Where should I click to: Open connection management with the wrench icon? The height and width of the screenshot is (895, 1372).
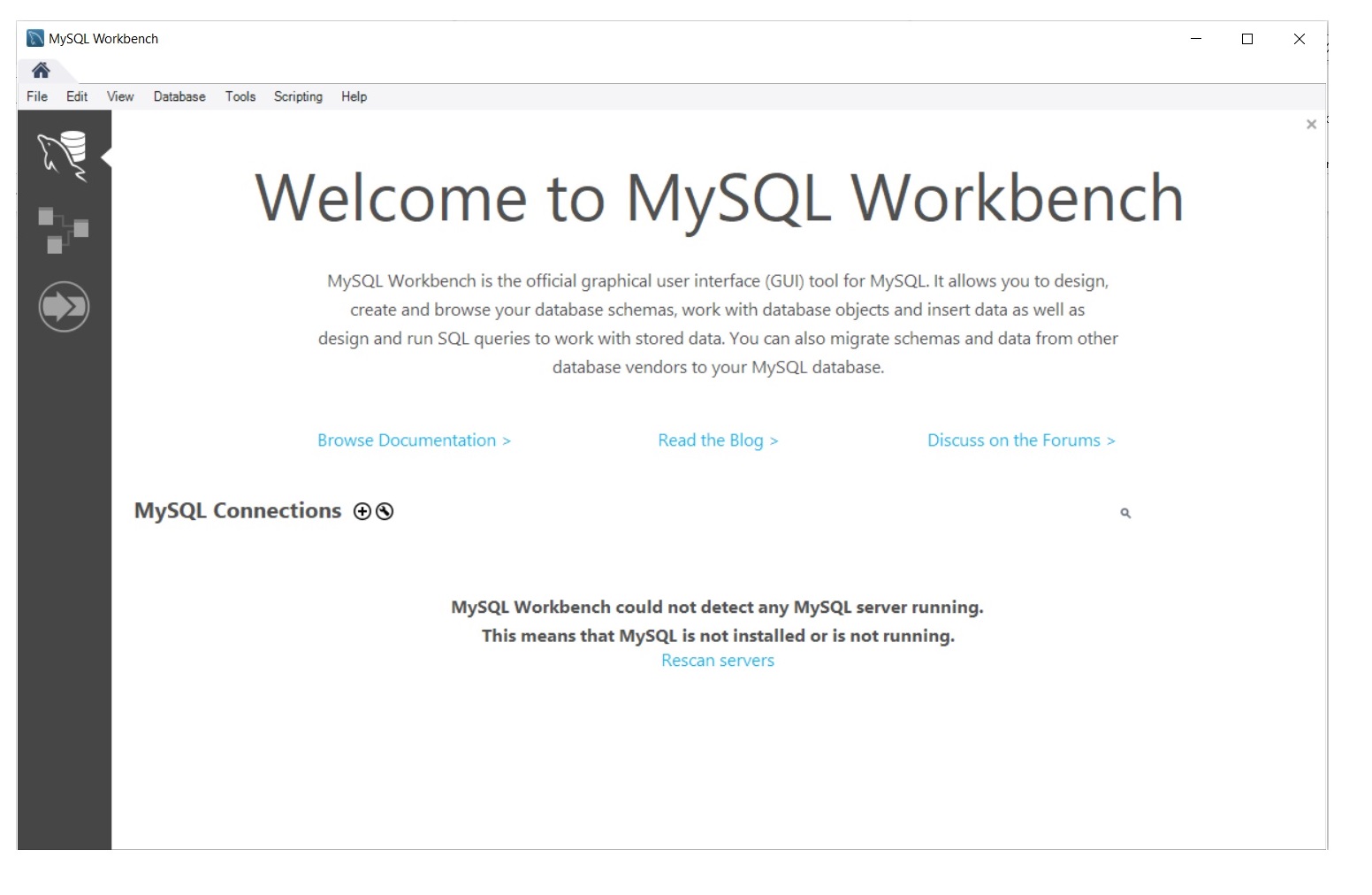[383, 511]
